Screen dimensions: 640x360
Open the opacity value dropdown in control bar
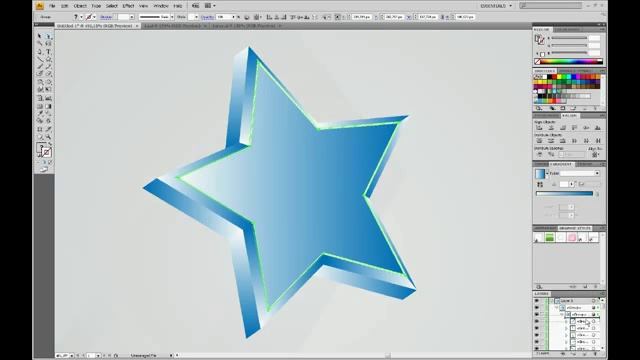click(x=233, y=17)
